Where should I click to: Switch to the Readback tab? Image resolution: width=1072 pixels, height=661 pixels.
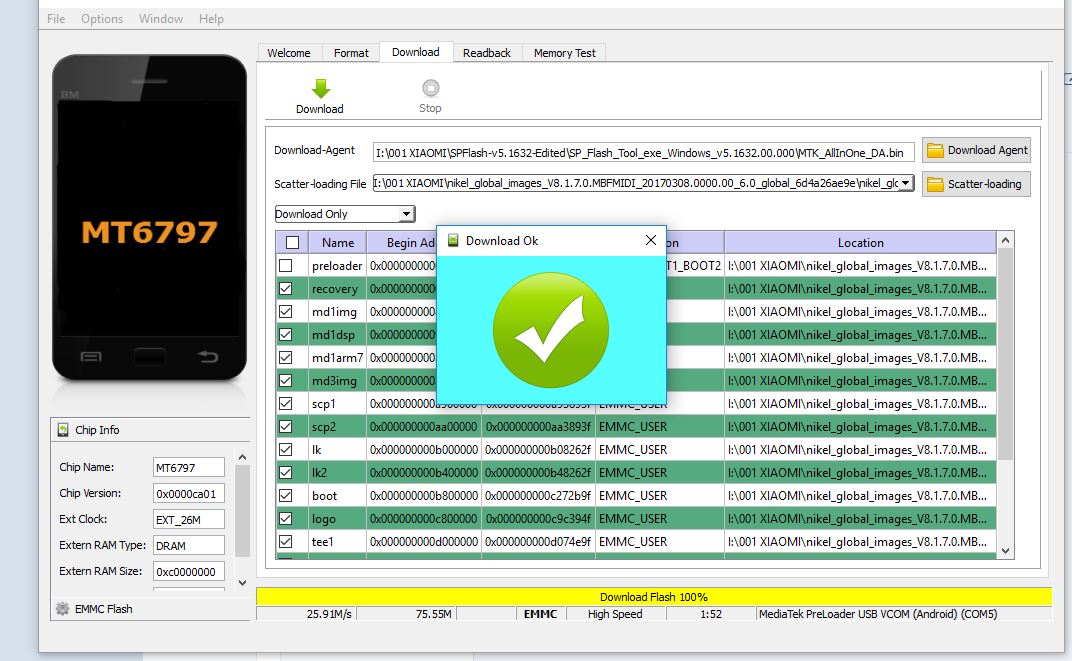point(486,53)
